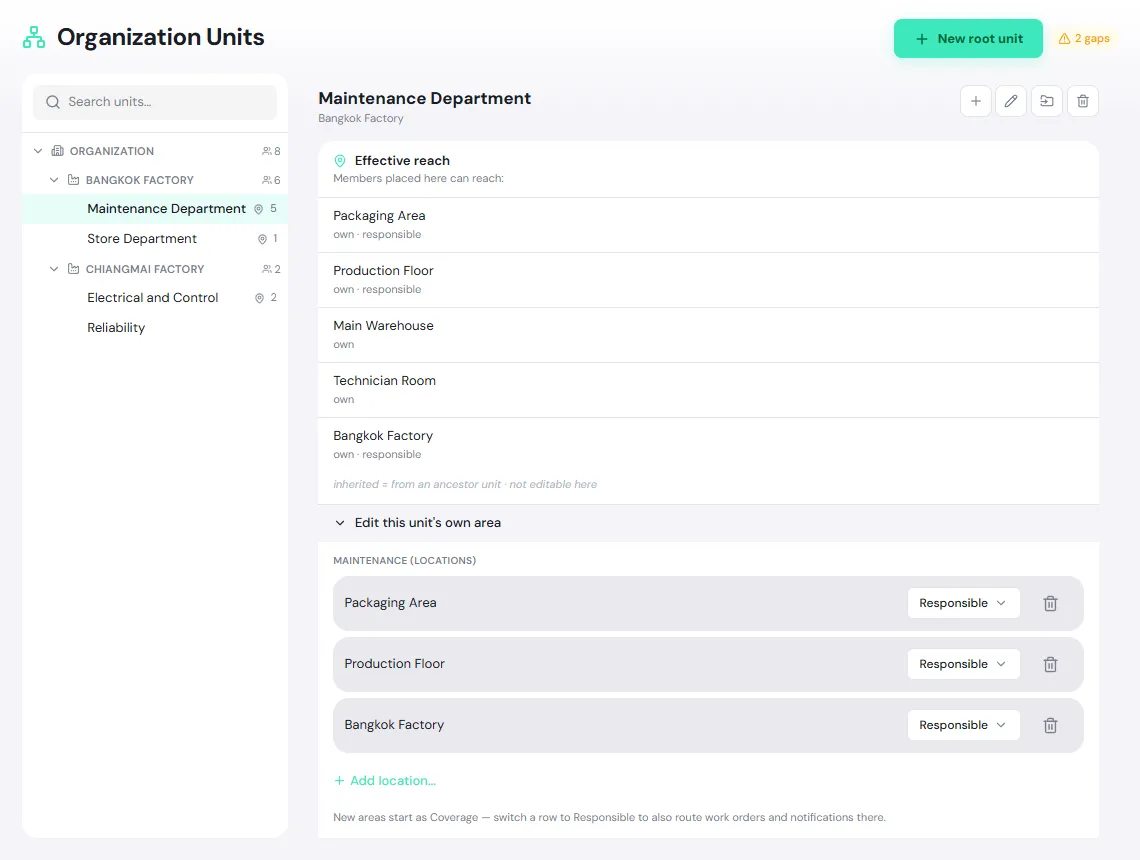
Task: Select Store Department in the tree
Action: (x=155, y=238)
